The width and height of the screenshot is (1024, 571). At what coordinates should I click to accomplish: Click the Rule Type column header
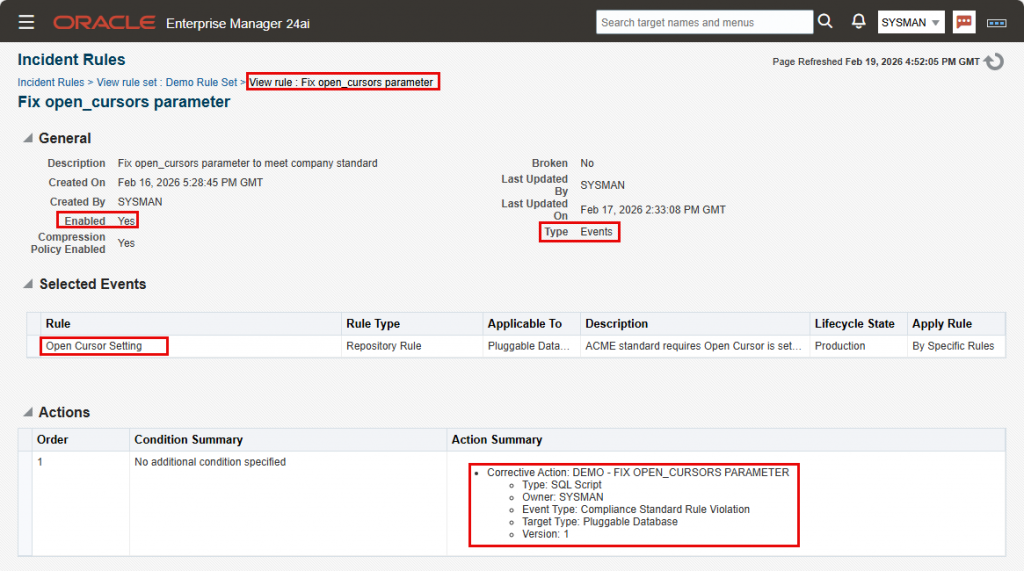373,324
